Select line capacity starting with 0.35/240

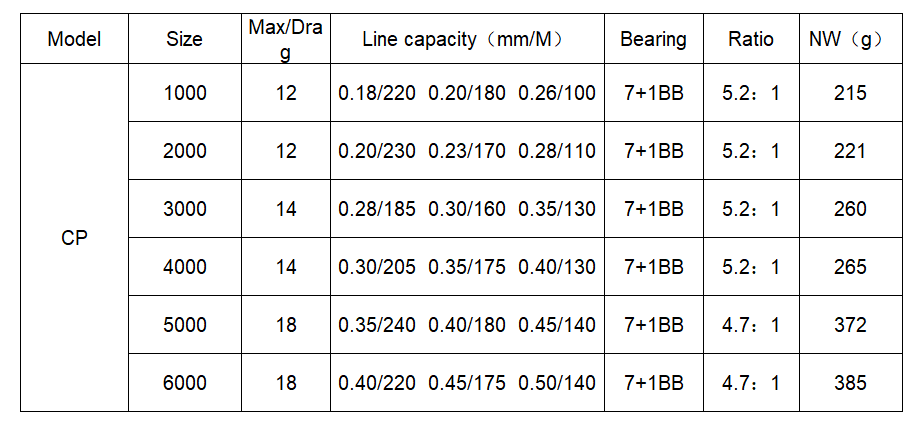(x=466, y=325)
